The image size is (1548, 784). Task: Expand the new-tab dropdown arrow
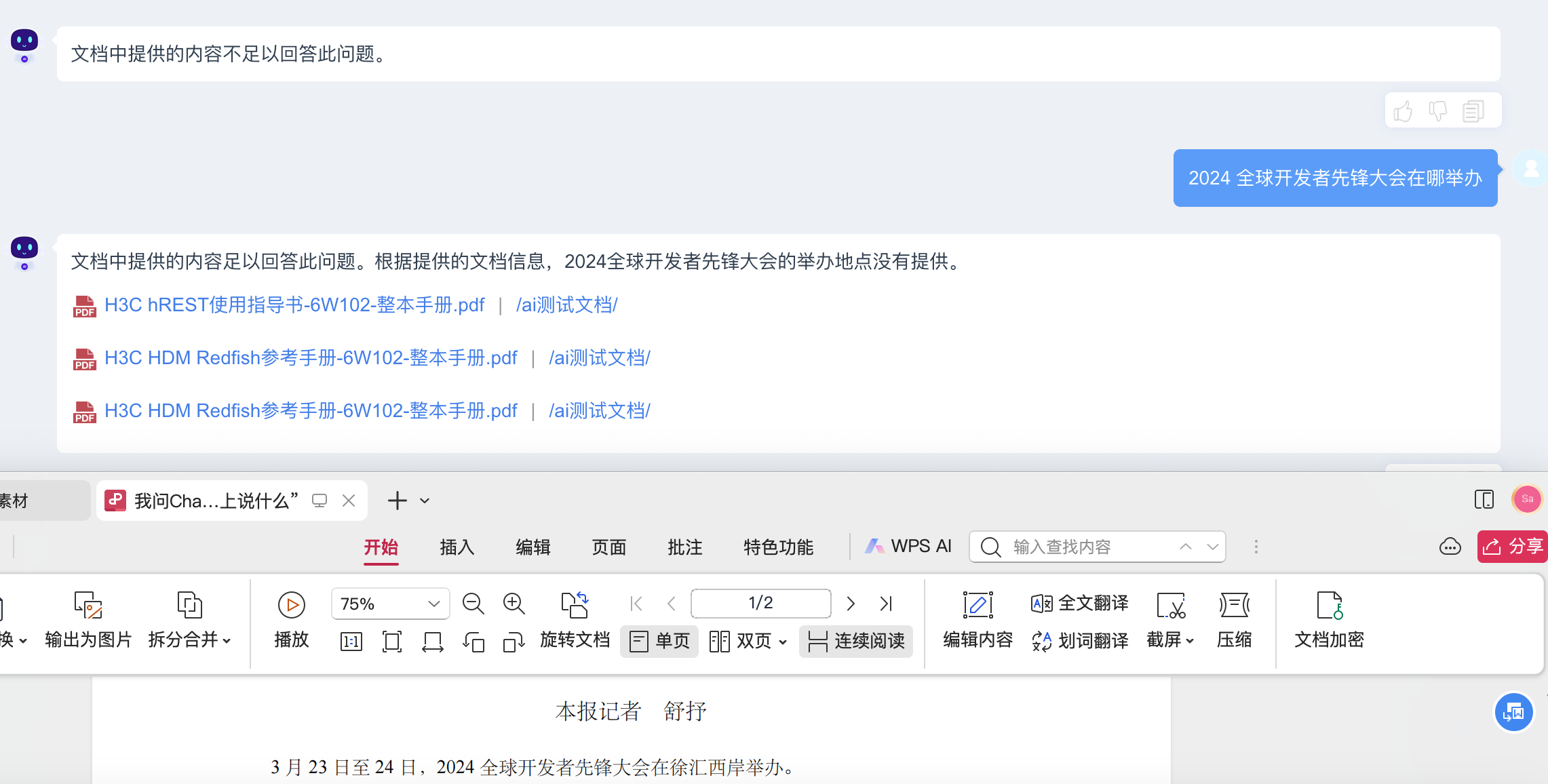pos(425,501)
